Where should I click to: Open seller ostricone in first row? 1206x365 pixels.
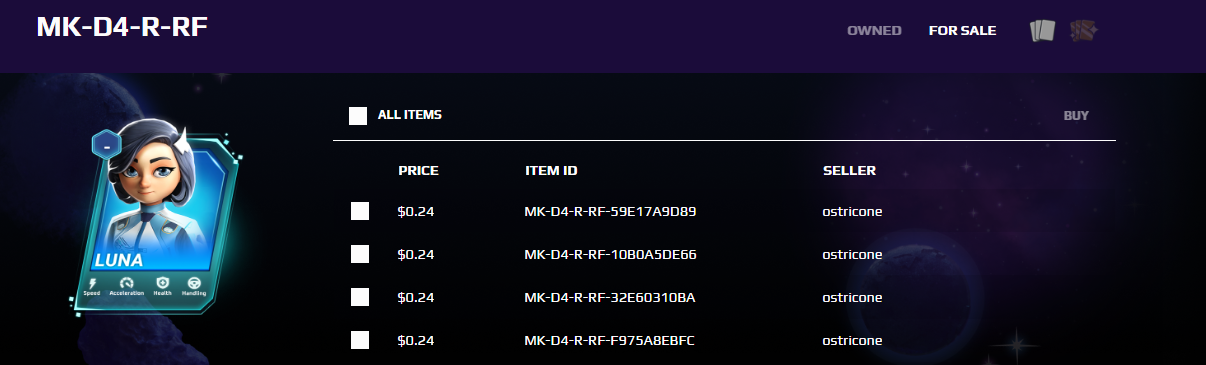click(x=852, y=211)
